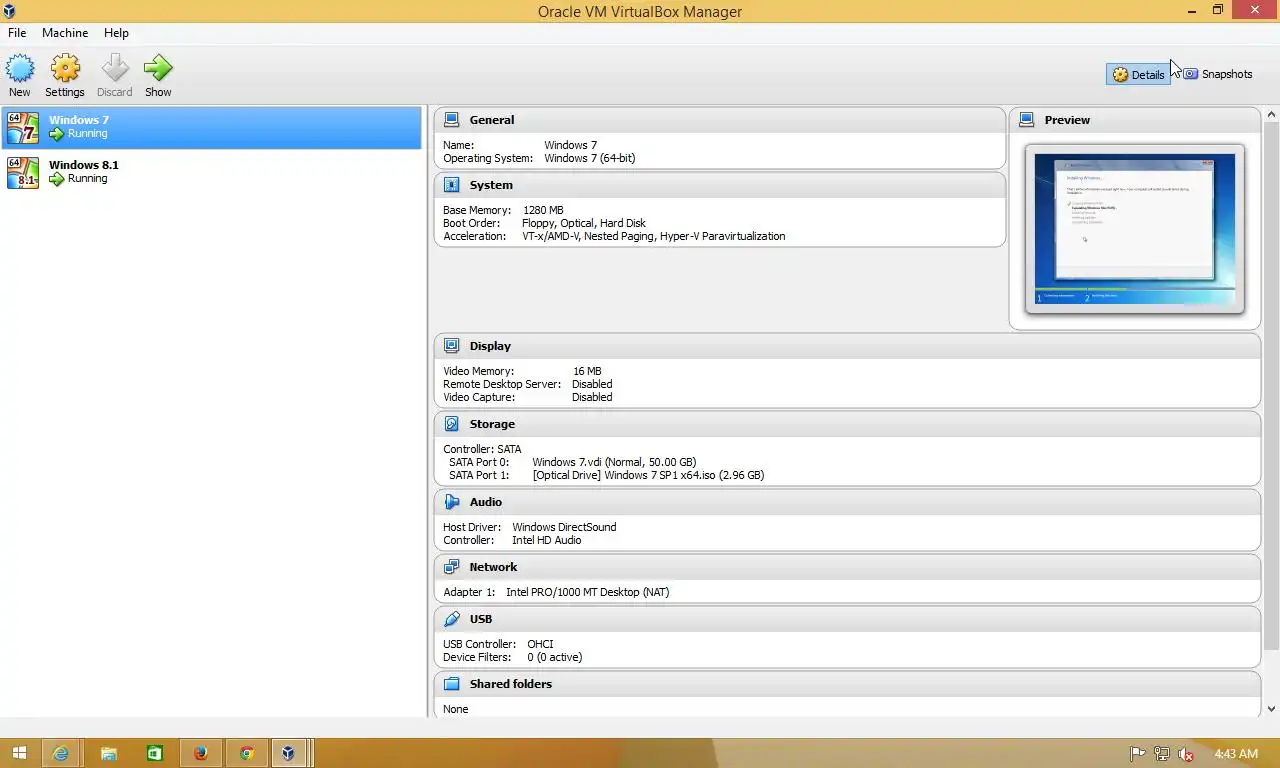Select the Windows 8.1 virtual machine

211,172
